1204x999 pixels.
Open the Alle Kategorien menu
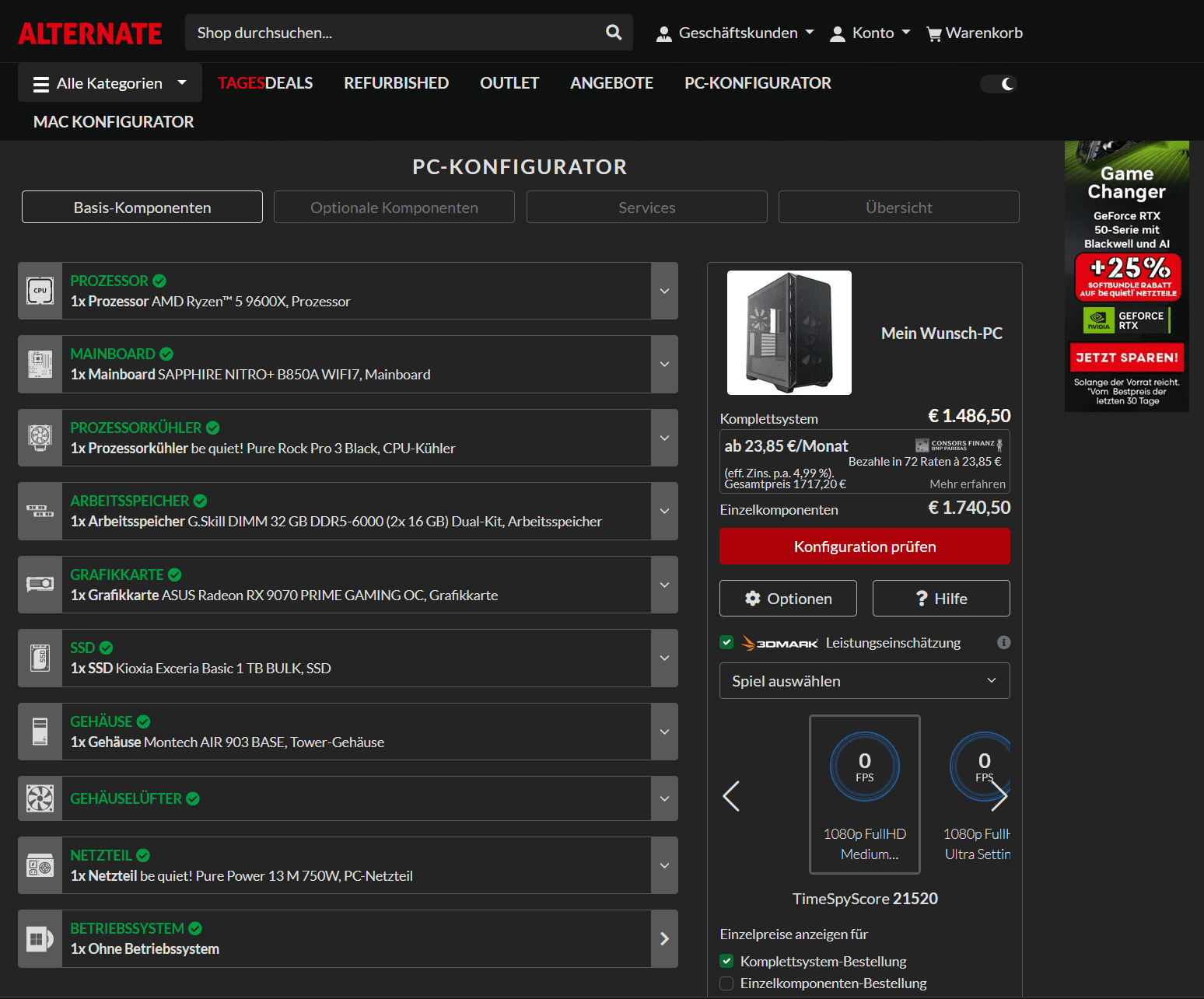[110, 83]
